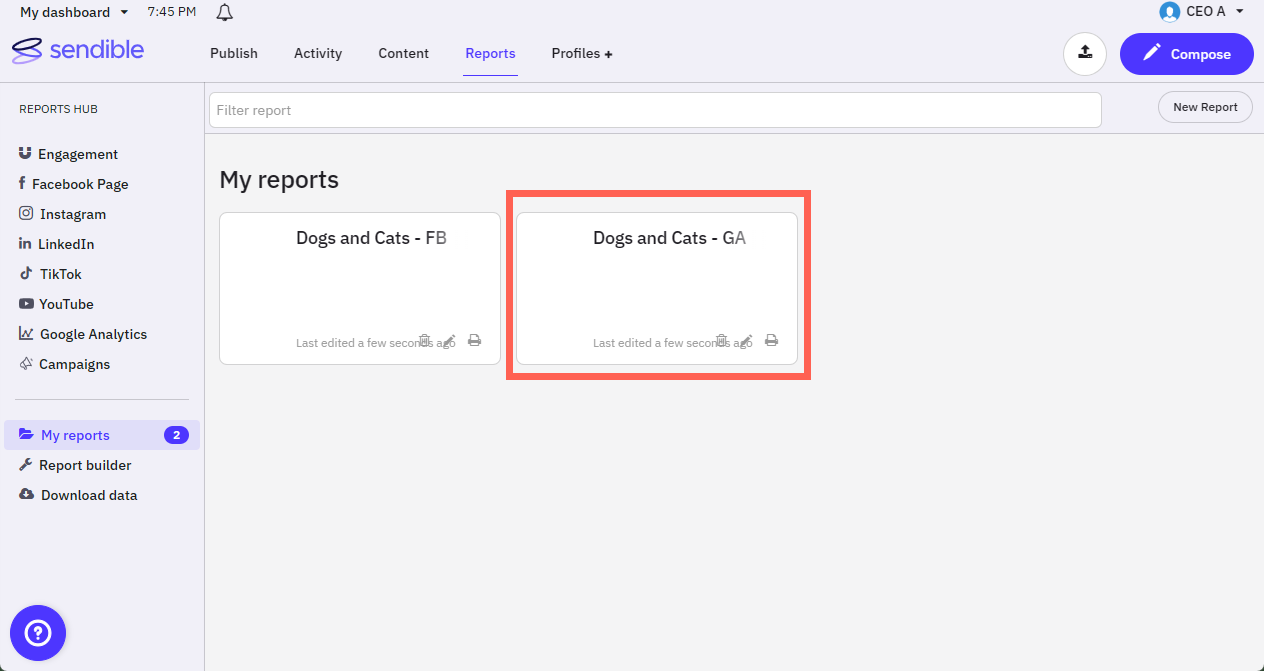The image size is (1264, 671).
Task: Select Report builder in the sidebar
Action: pyautogui.click(x=85, y=465)
